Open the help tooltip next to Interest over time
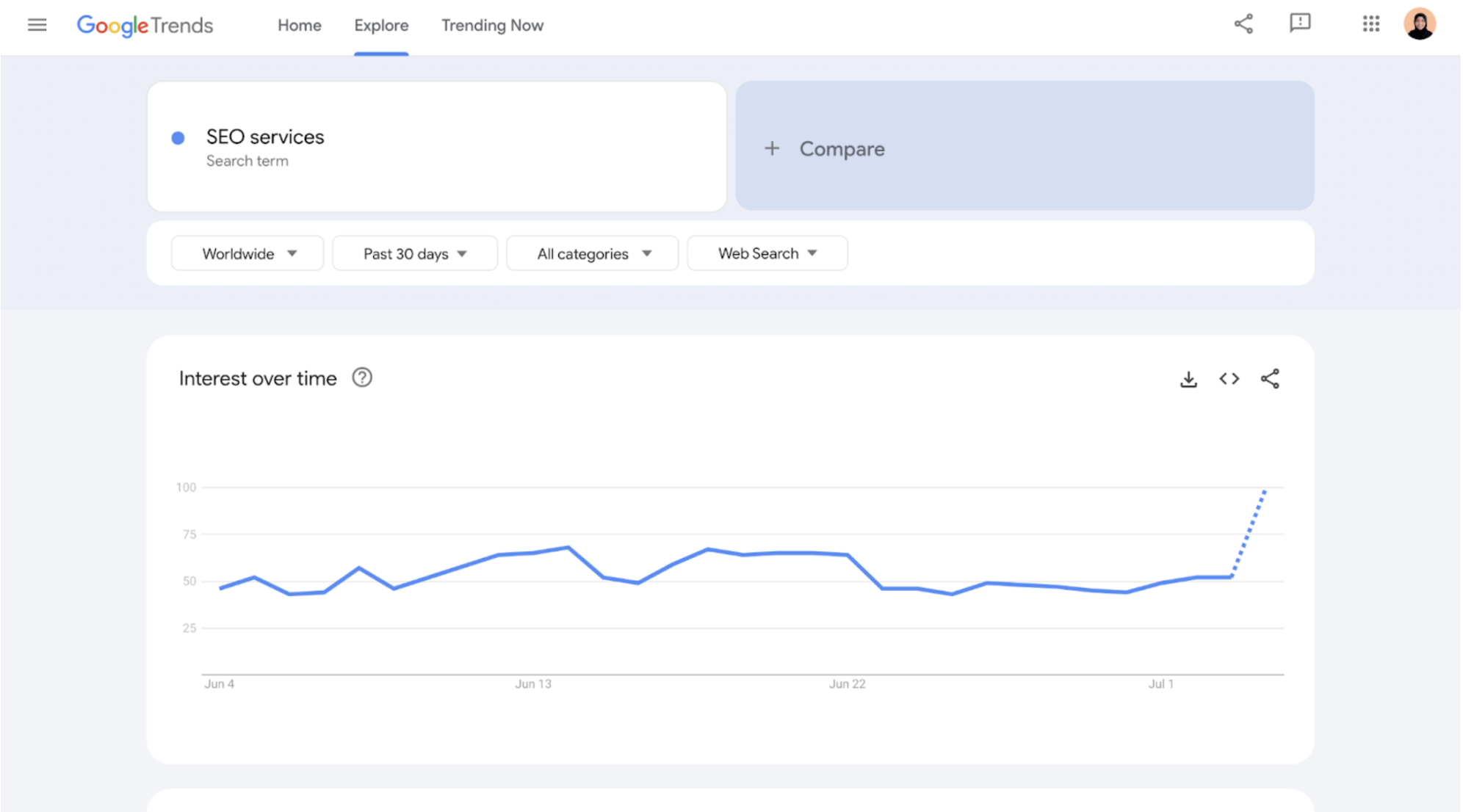Viewport: 1463px width, 812px height. click(x=361, y=377)
